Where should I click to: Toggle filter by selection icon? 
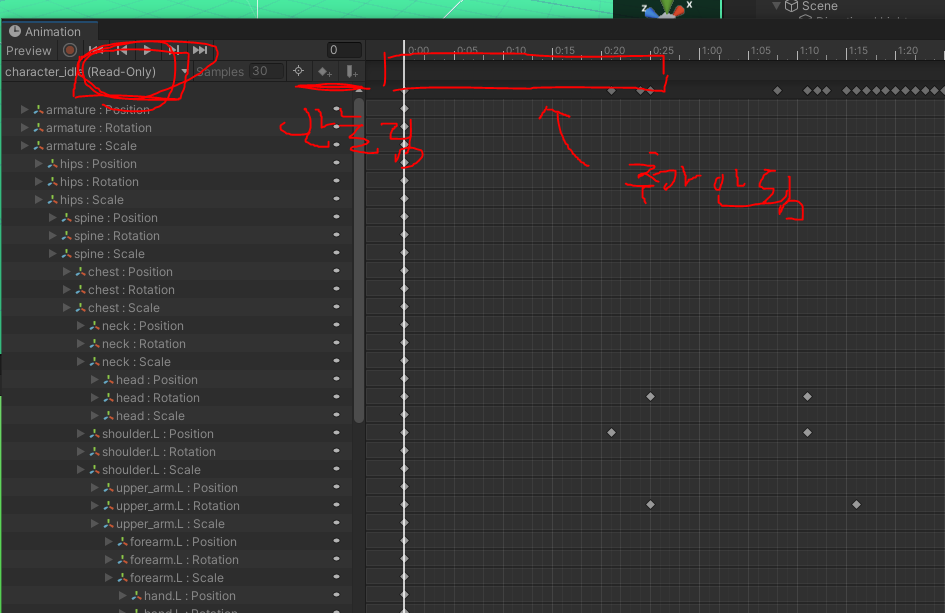pos(298,71)
